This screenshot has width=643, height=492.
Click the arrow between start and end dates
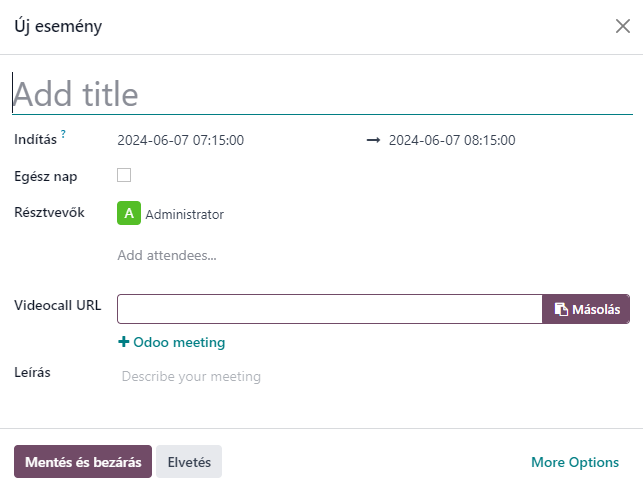pos(373,140)
